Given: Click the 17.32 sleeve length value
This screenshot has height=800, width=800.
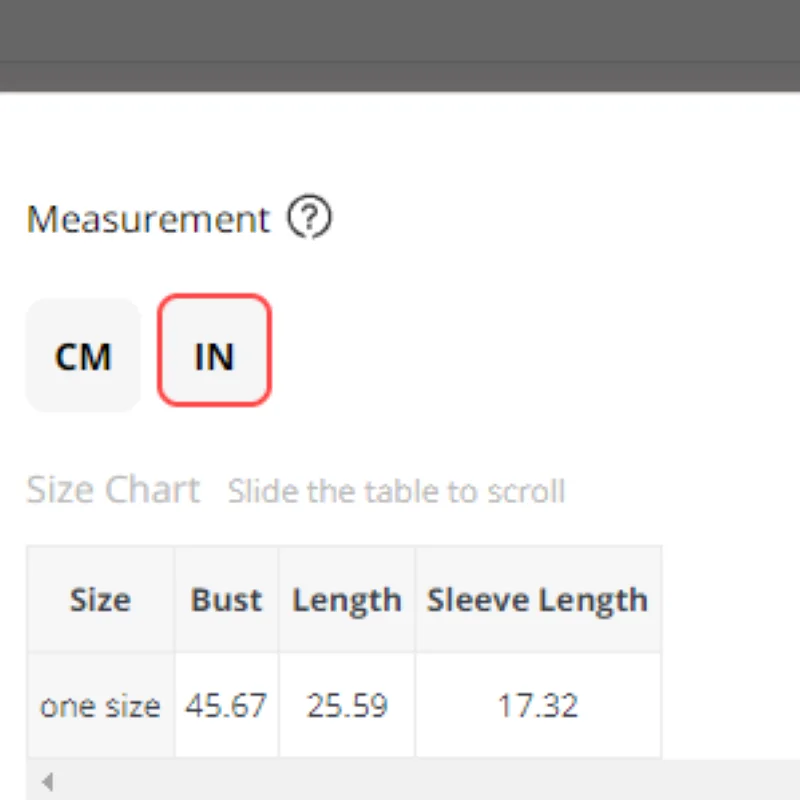Looking at the screenshot, I should point(537,706).
